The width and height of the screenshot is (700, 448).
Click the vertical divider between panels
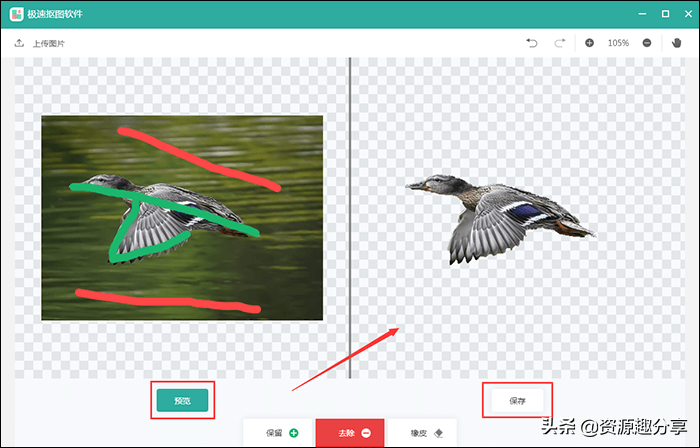(x=350, y=218)
